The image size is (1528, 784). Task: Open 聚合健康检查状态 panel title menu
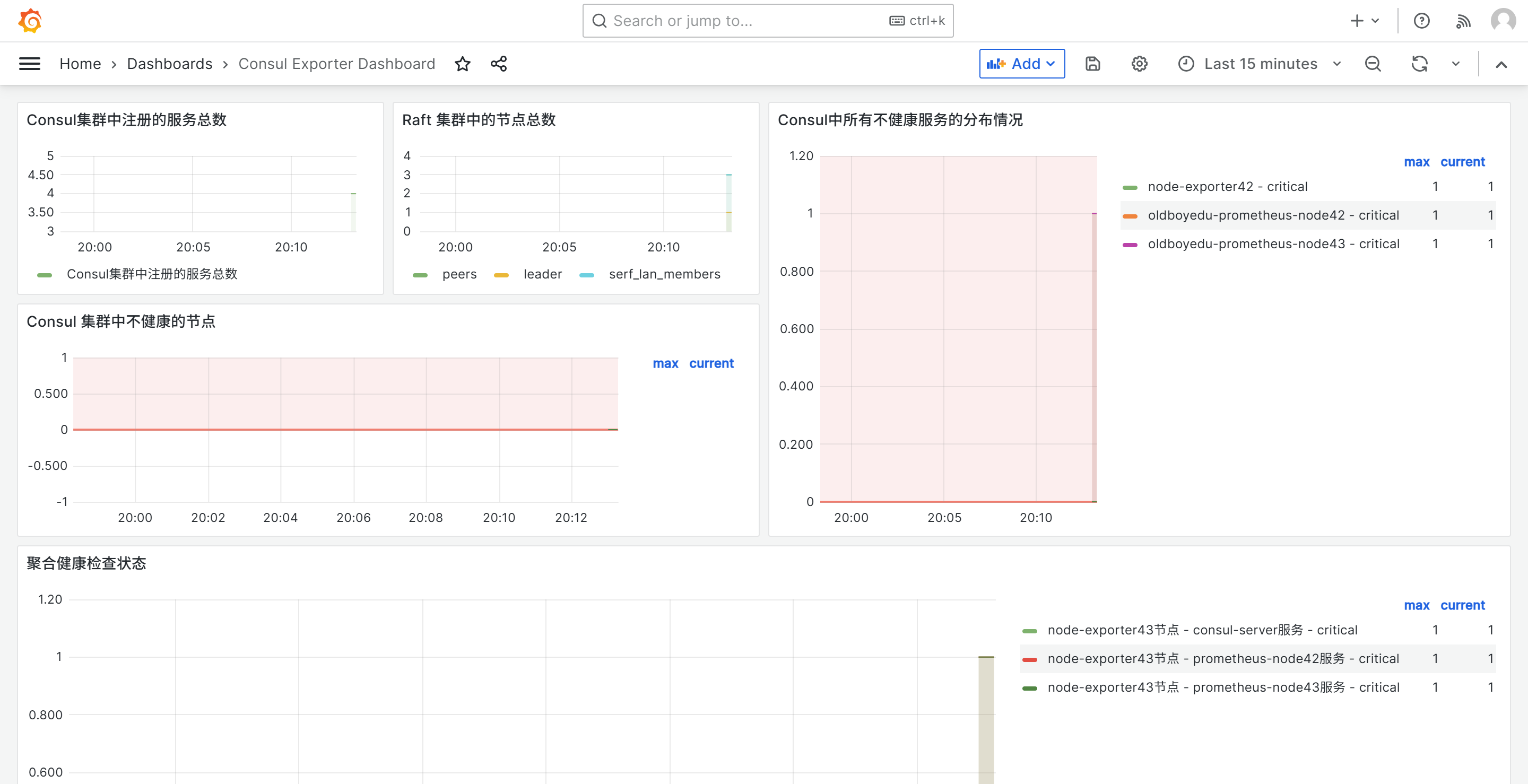click(x=86, y=563)
